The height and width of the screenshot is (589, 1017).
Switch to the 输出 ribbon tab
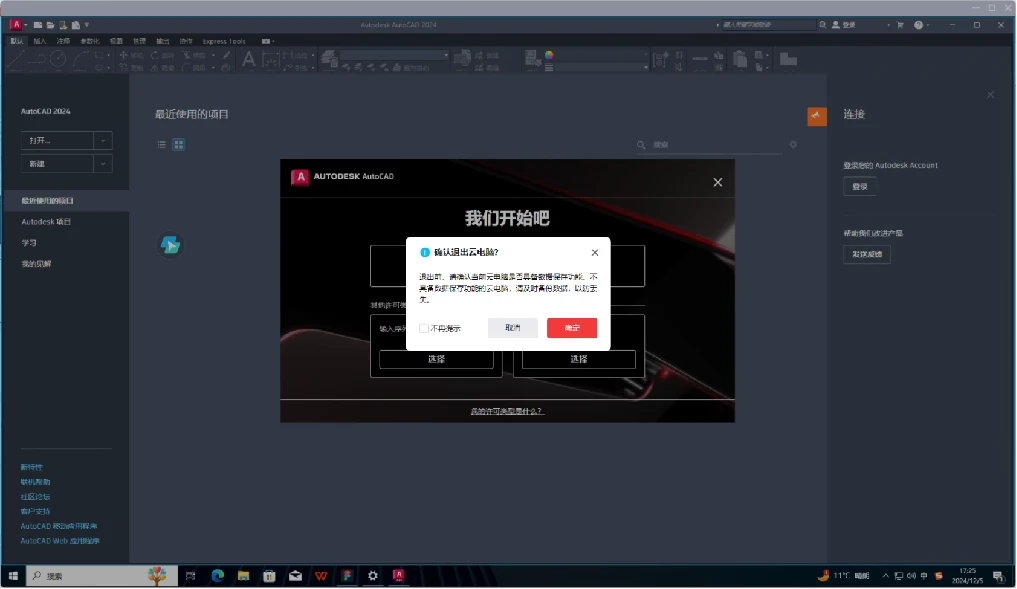pos(163,41)
